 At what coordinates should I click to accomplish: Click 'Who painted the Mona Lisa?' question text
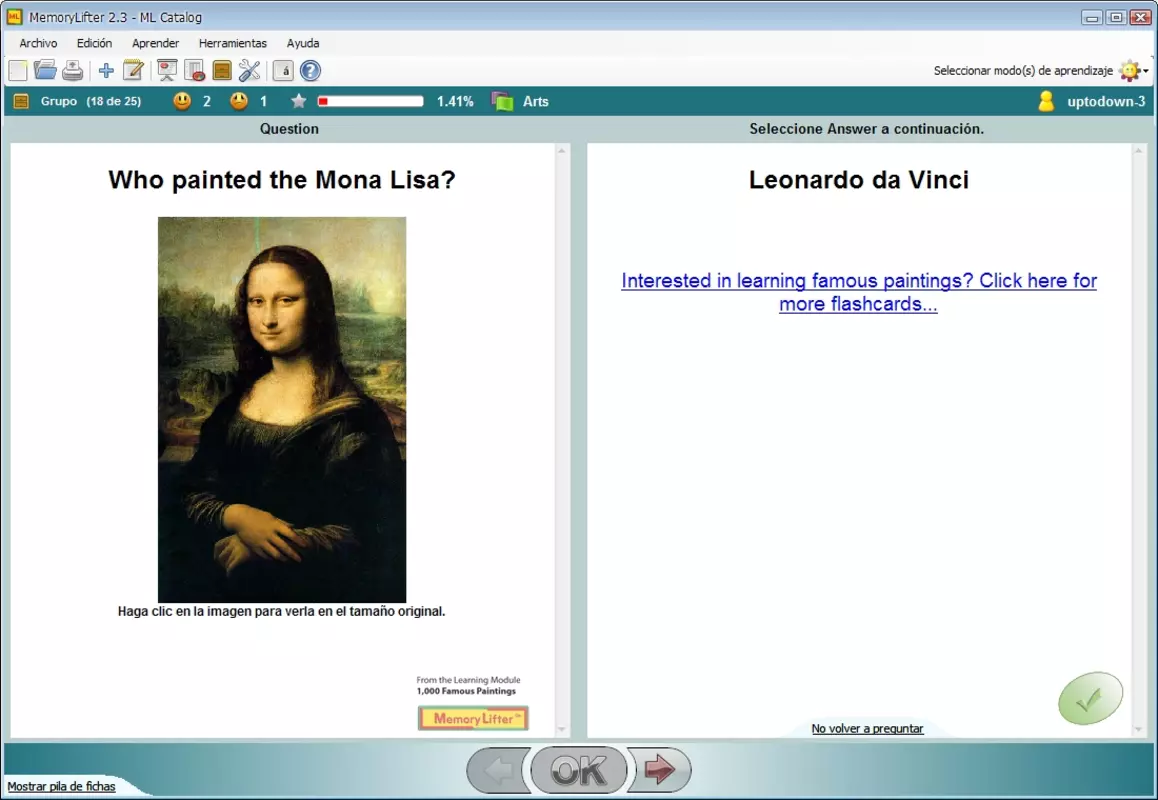tap(282, 180)
